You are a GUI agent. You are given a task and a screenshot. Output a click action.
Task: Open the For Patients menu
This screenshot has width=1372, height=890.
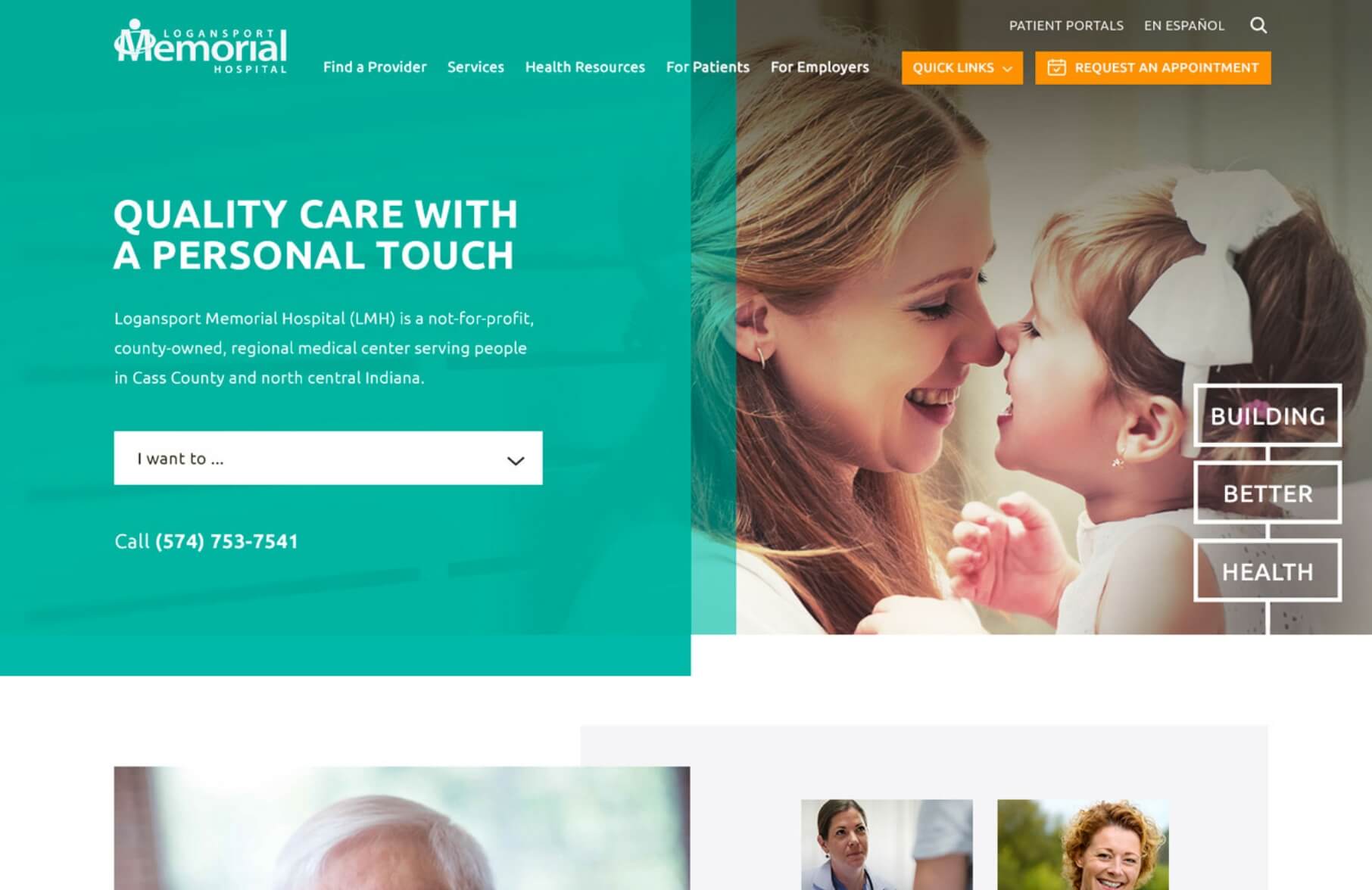pyautogui.click(x=708, y=67)
